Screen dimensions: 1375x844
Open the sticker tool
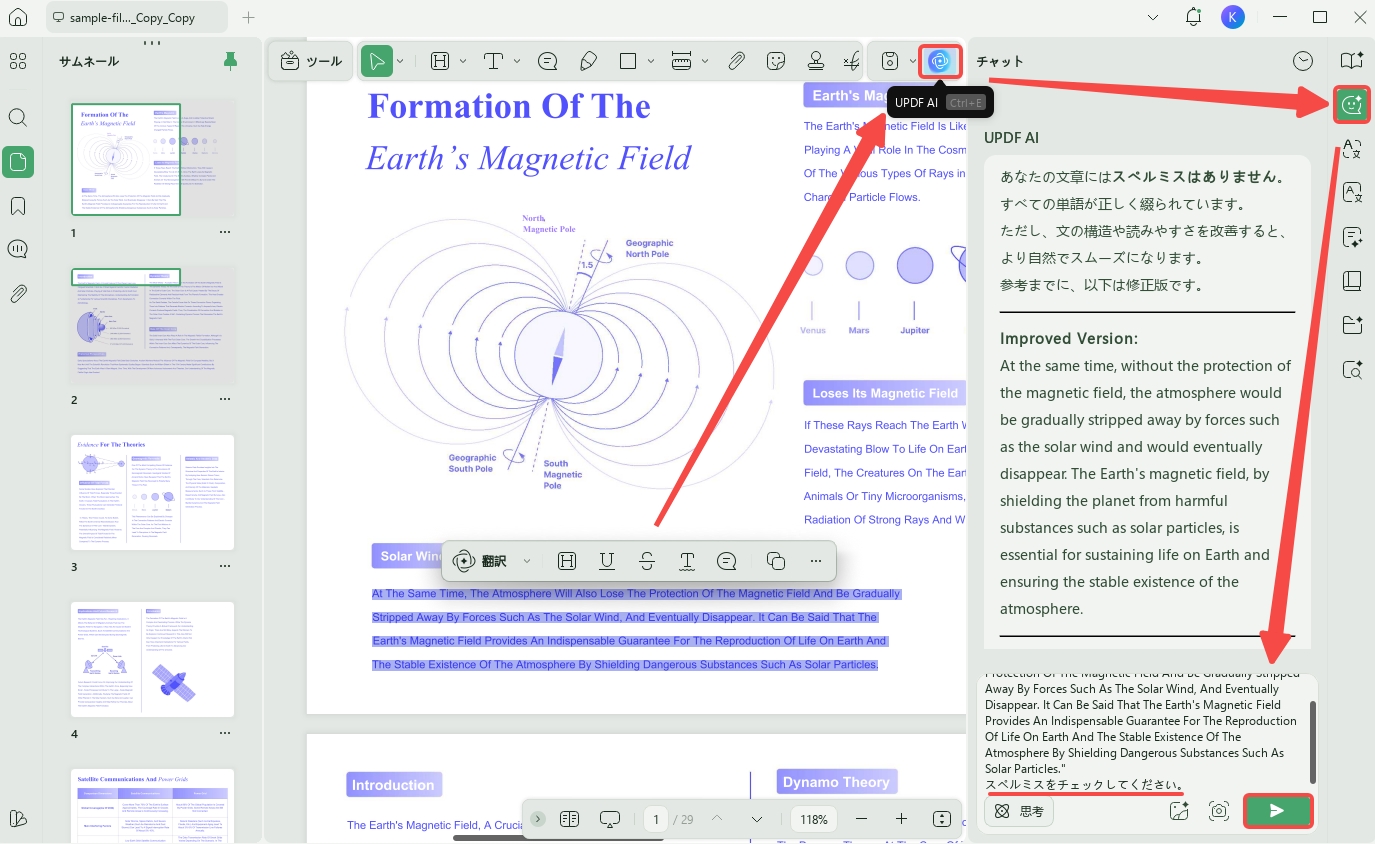pos(776,61)
